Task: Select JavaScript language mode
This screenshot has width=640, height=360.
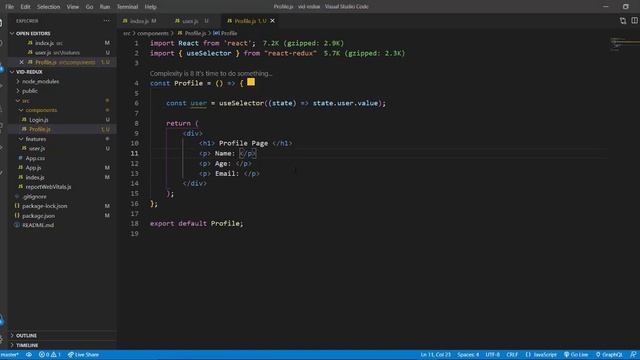Action: 541,355
